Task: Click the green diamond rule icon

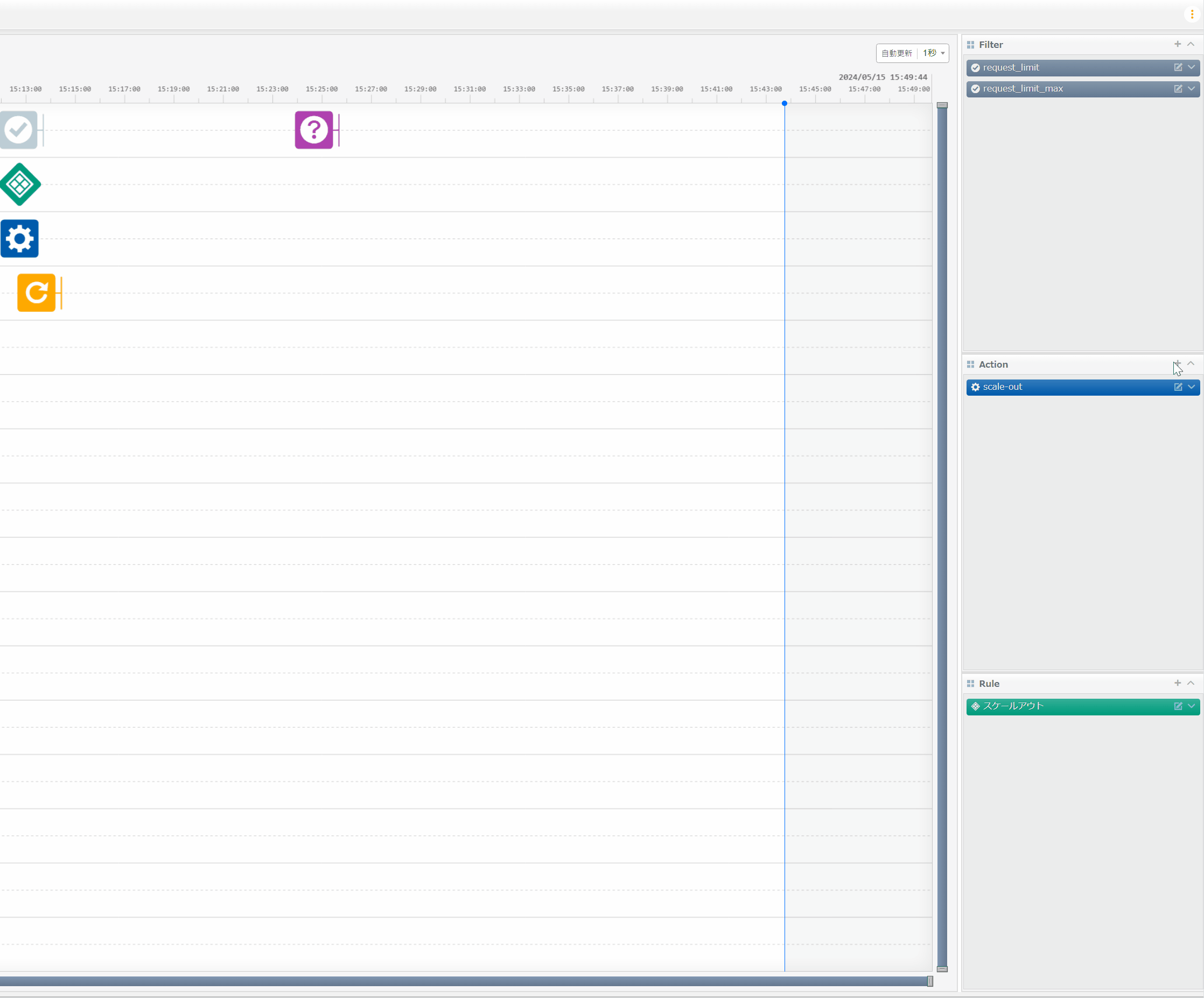Action: tap(20, 185)
